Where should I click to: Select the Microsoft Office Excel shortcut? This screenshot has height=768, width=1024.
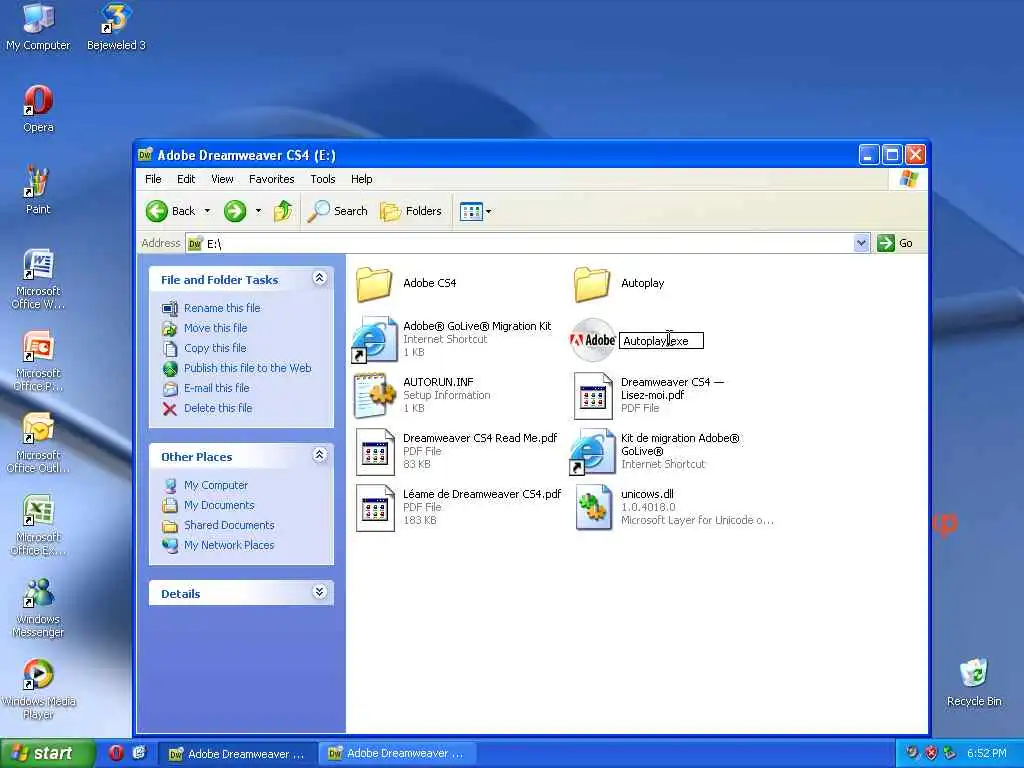click(38, 524)
